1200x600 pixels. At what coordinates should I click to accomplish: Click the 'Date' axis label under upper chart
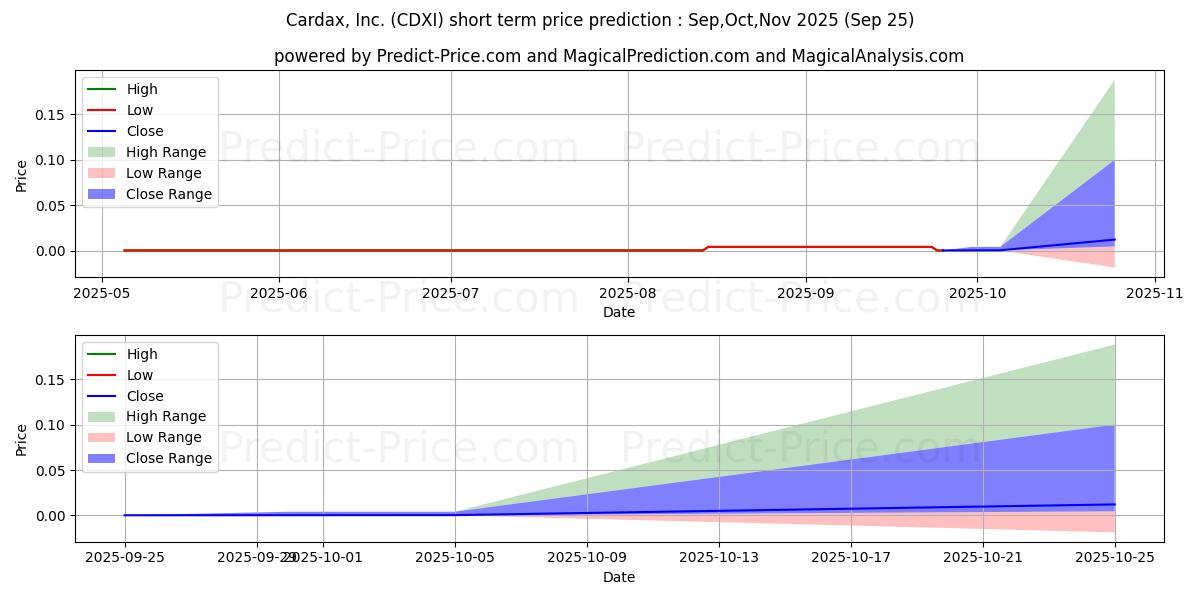[x=619, y=313]
